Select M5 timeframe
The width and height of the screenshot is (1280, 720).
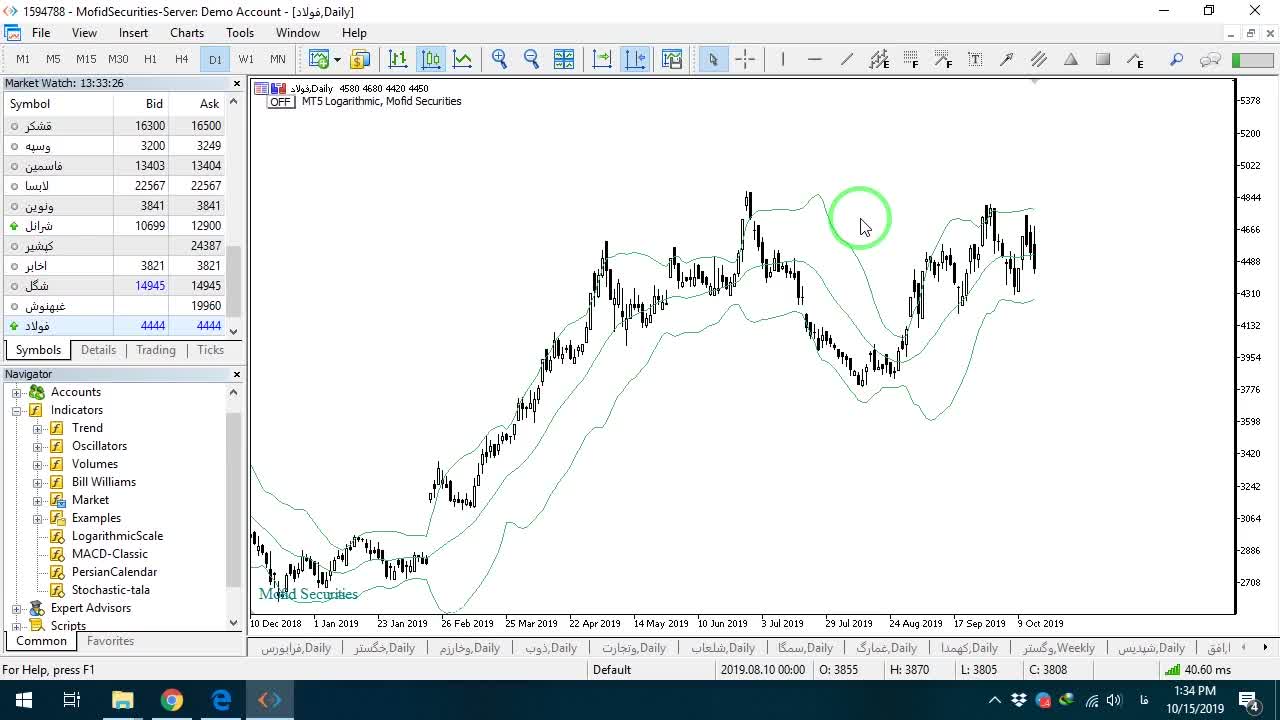click(x=53, y=59)
